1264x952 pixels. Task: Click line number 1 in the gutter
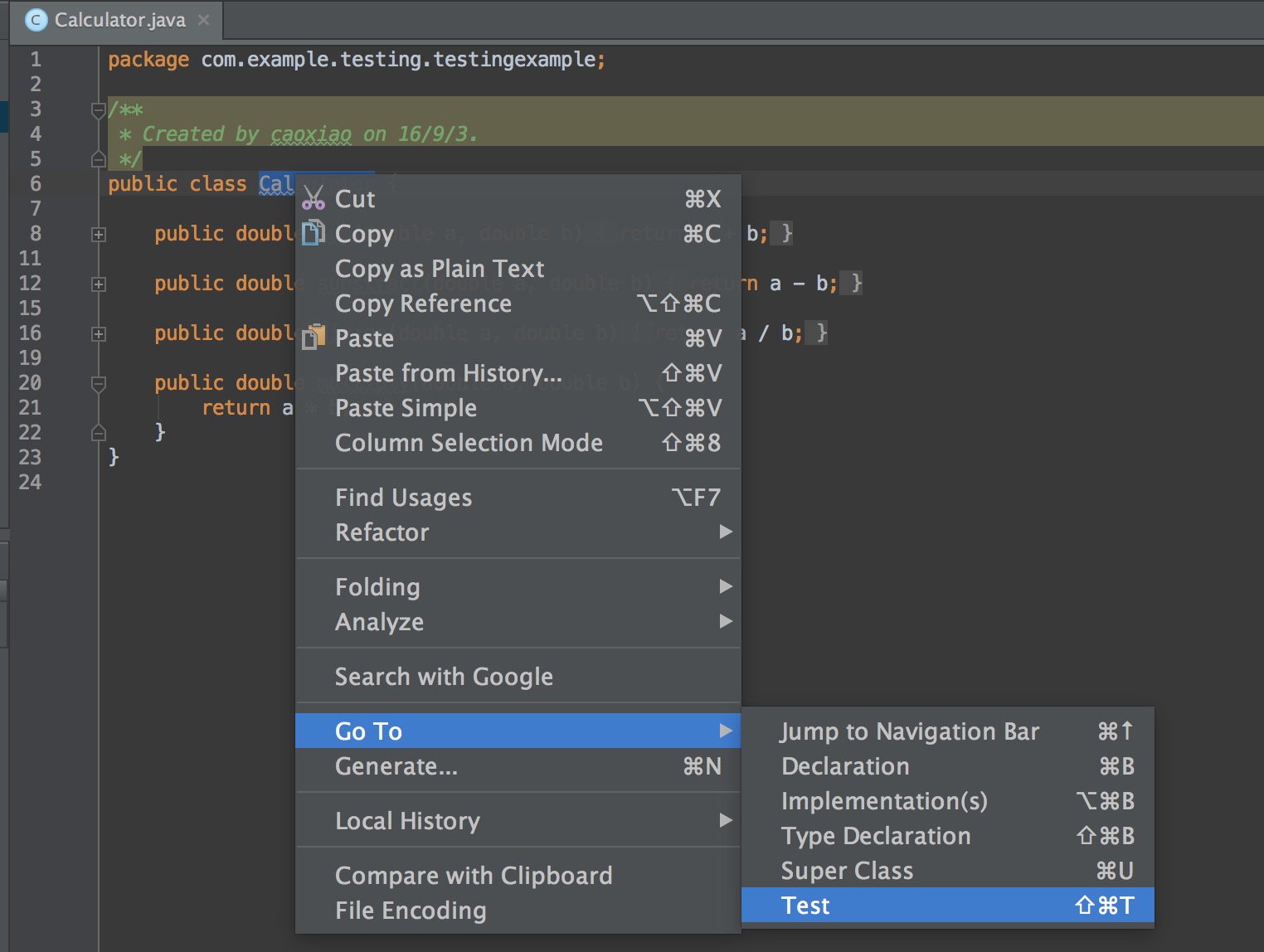pos(36,60)
